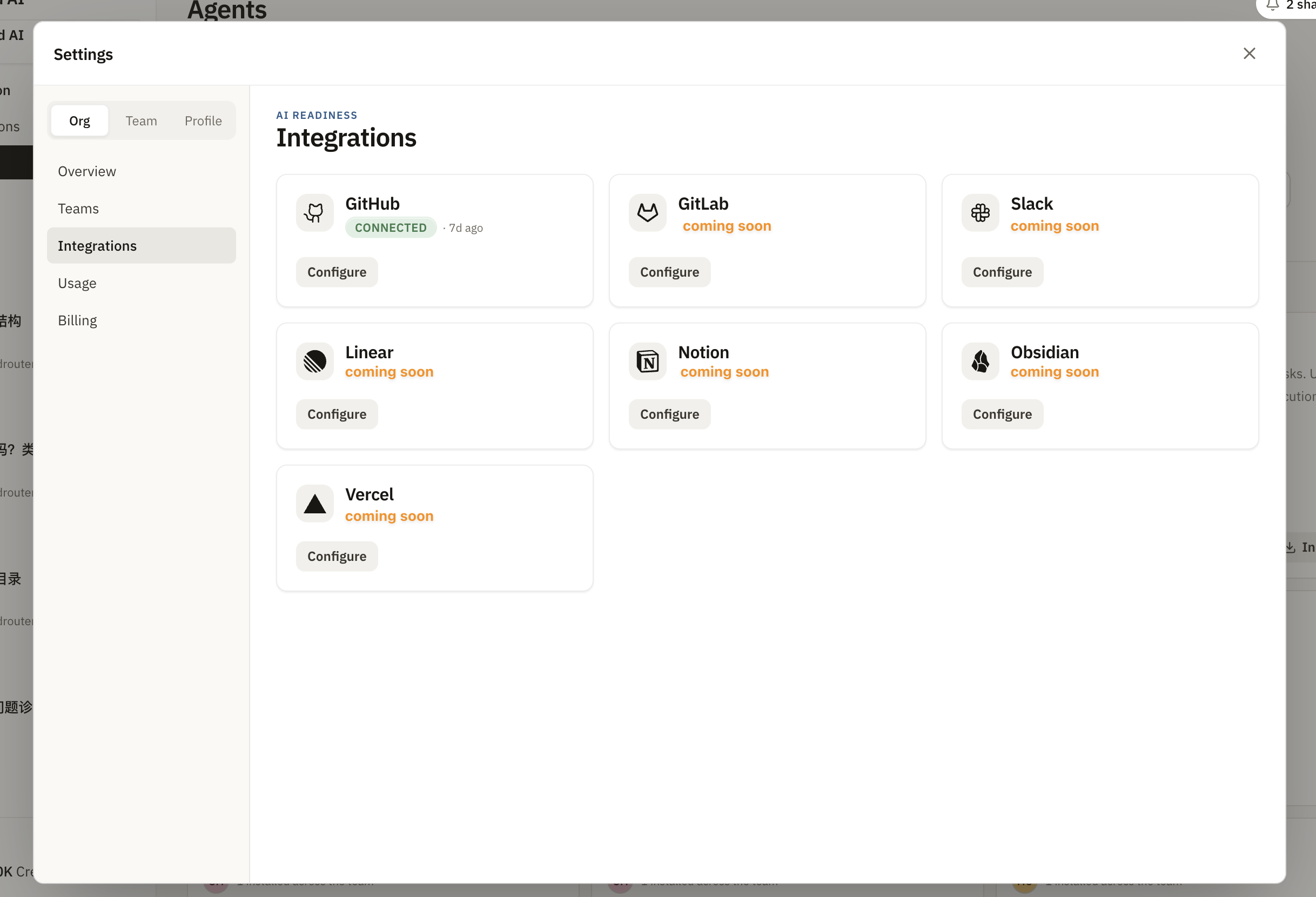Click the Settings dialog title
The image size is (1316, 897).
click(x=83, y=55)
